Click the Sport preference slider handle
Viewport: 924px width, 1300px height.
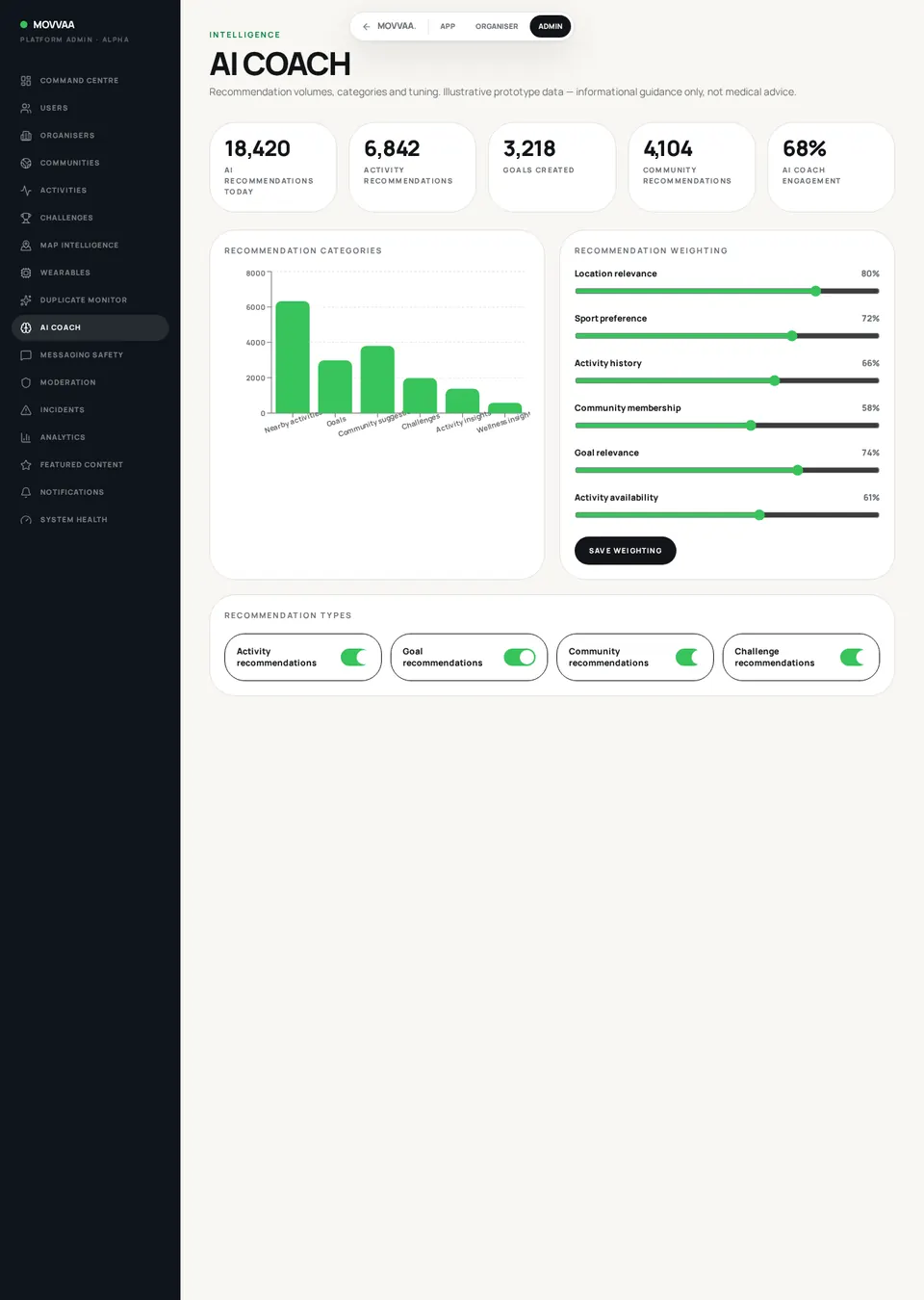tap(792, 336)
